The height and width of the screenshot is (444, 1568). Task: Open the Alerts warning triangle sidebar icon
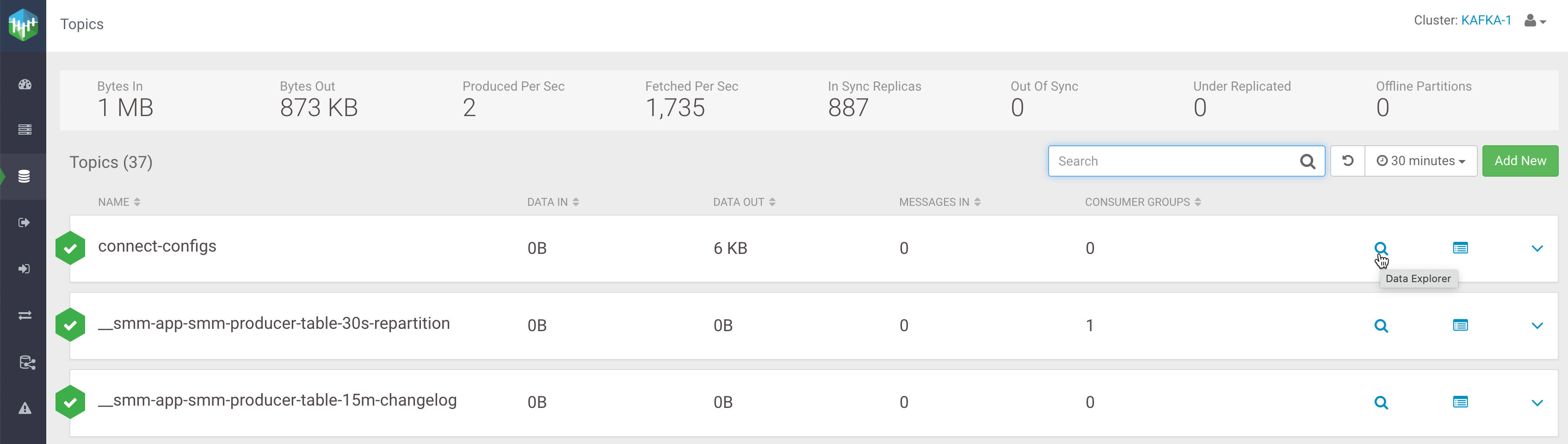[25, 408]
